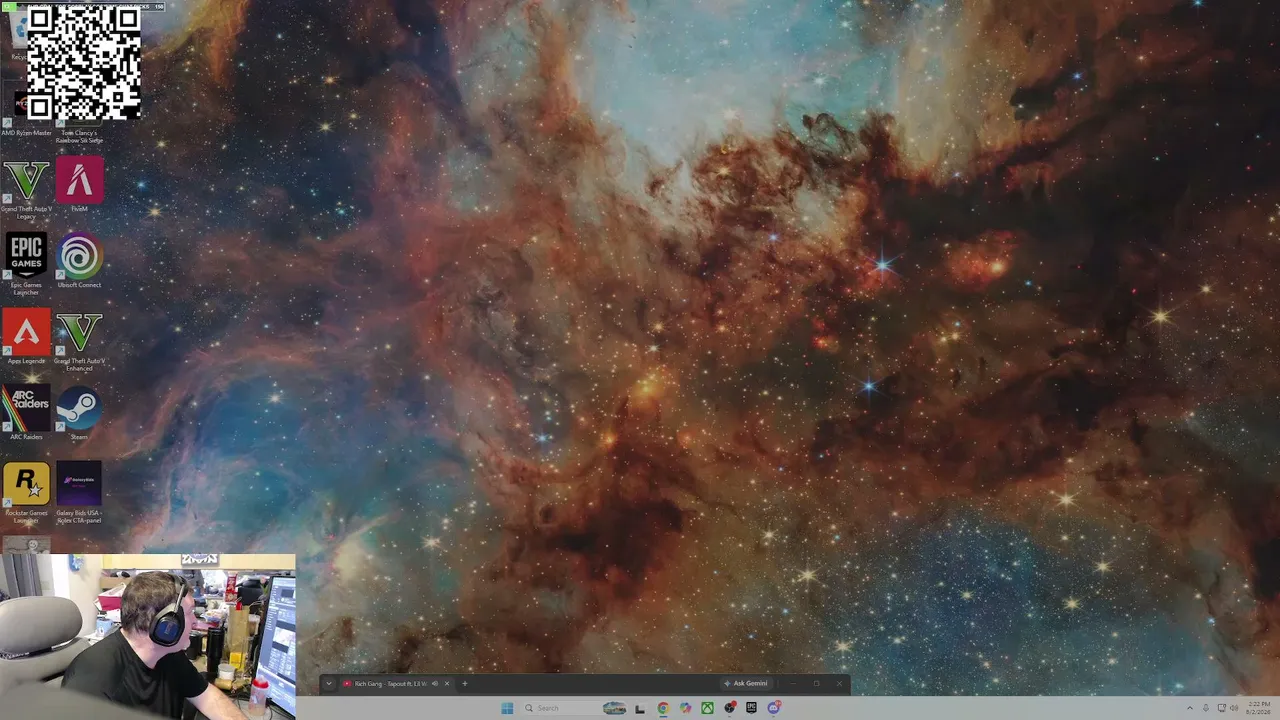The width and height of the screenshot is (1280, 720).
Task: Click the microphone icon in system tray
Action: [x=1206, y=708]
